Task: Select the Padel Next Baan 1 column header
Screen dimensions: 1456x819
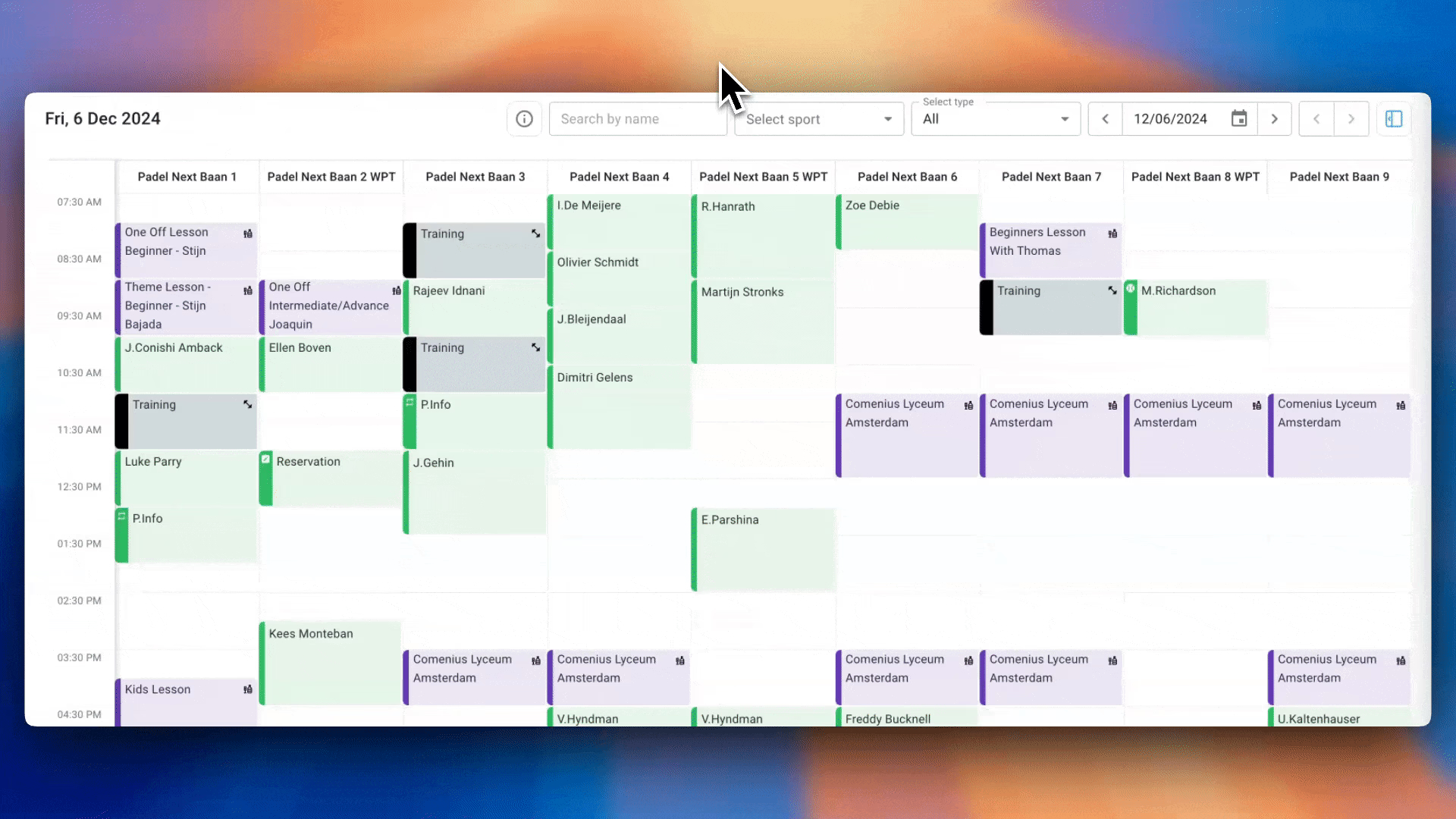Action: pyautogui.click(x=187, y=177)
